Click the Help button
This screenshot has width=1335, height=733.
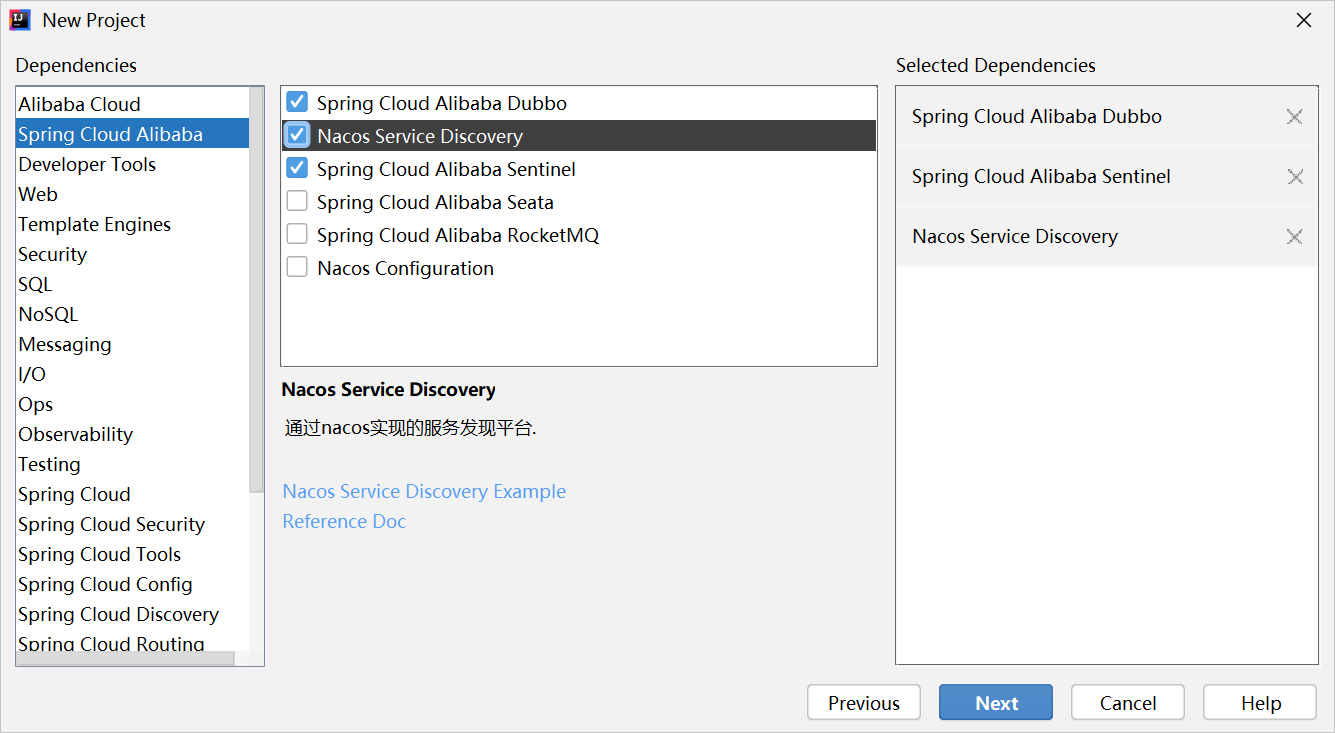click(1259, 702)
